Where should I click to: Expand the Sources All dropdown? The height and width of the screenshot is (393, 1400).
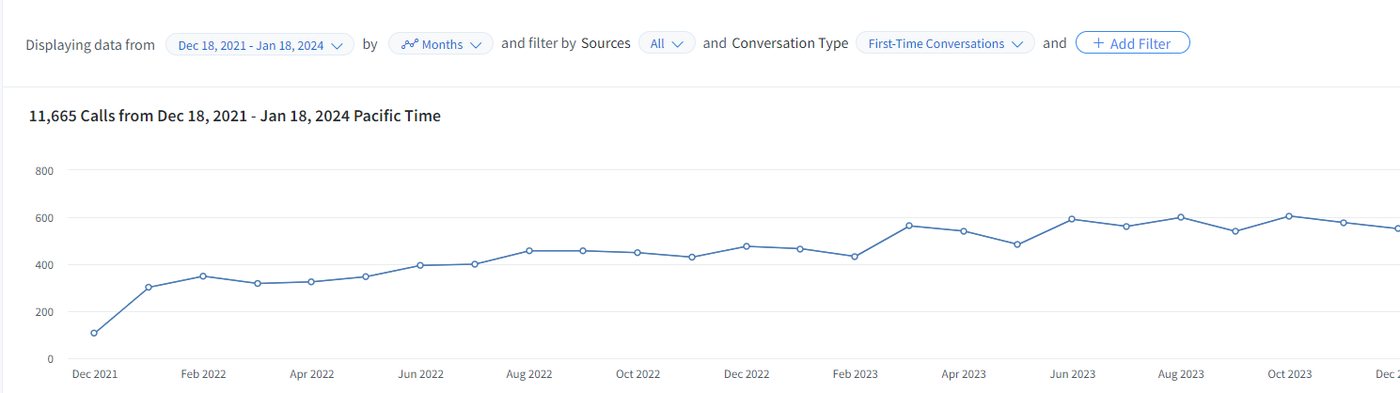pos(667,44)
